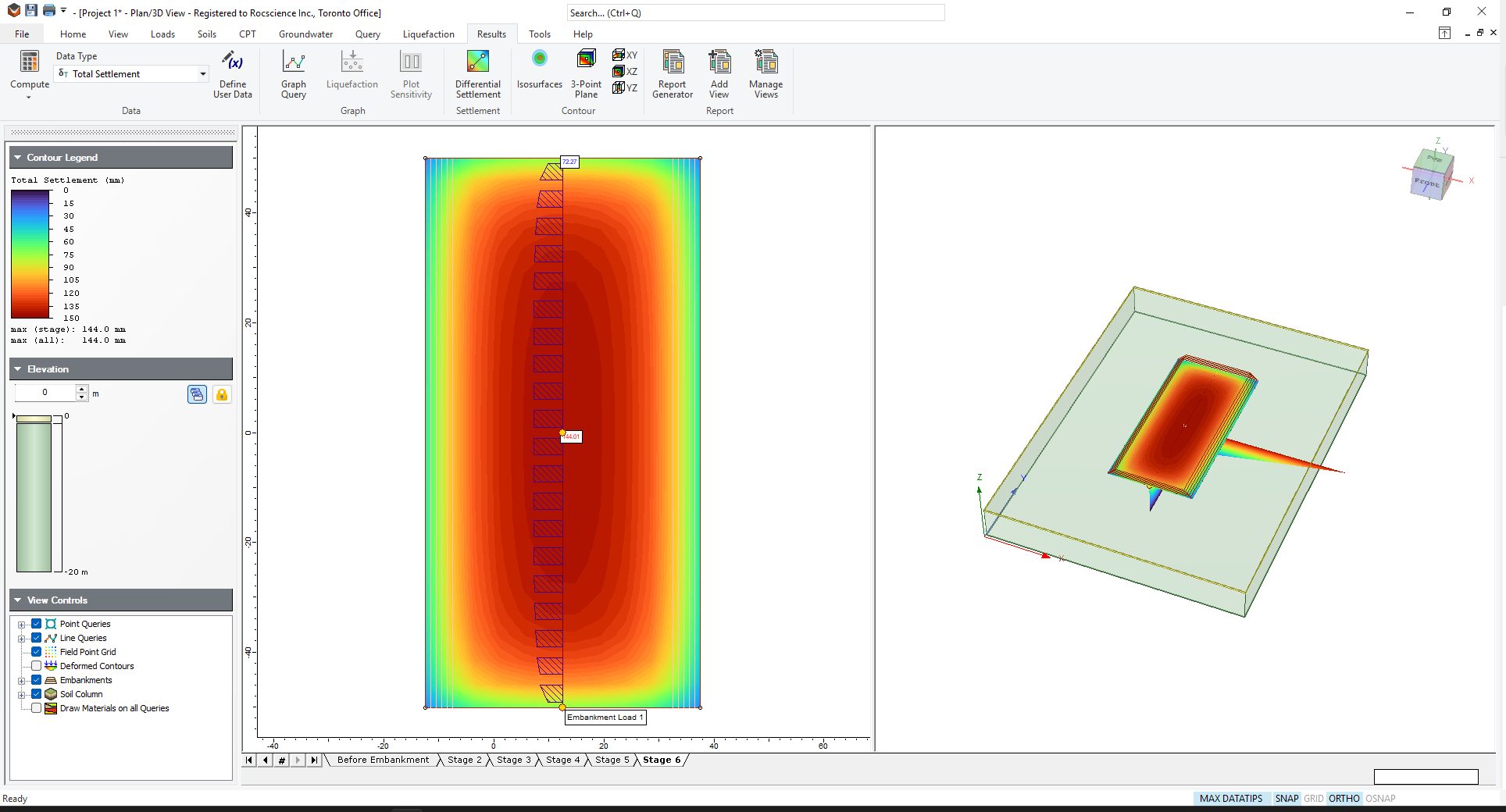Uncheck Line Queries visibility
Screen dimensions: 1506x812
coord(36,638)
